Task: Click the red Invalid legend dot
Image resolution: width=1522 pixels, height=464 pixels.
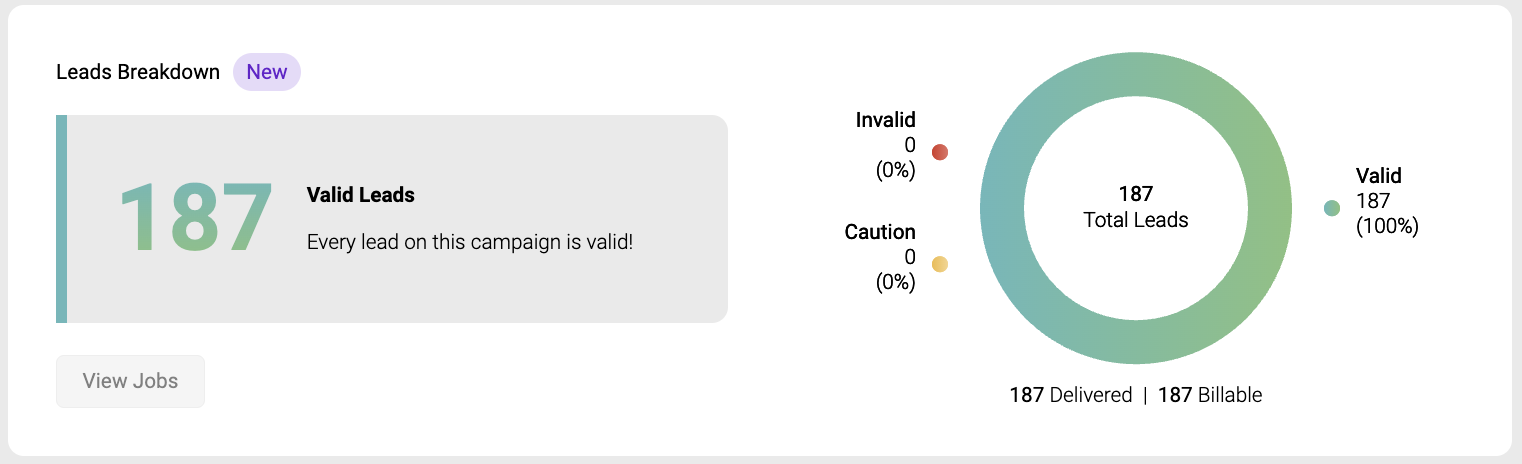Action: pyautogui.click(x=940, y=152)
